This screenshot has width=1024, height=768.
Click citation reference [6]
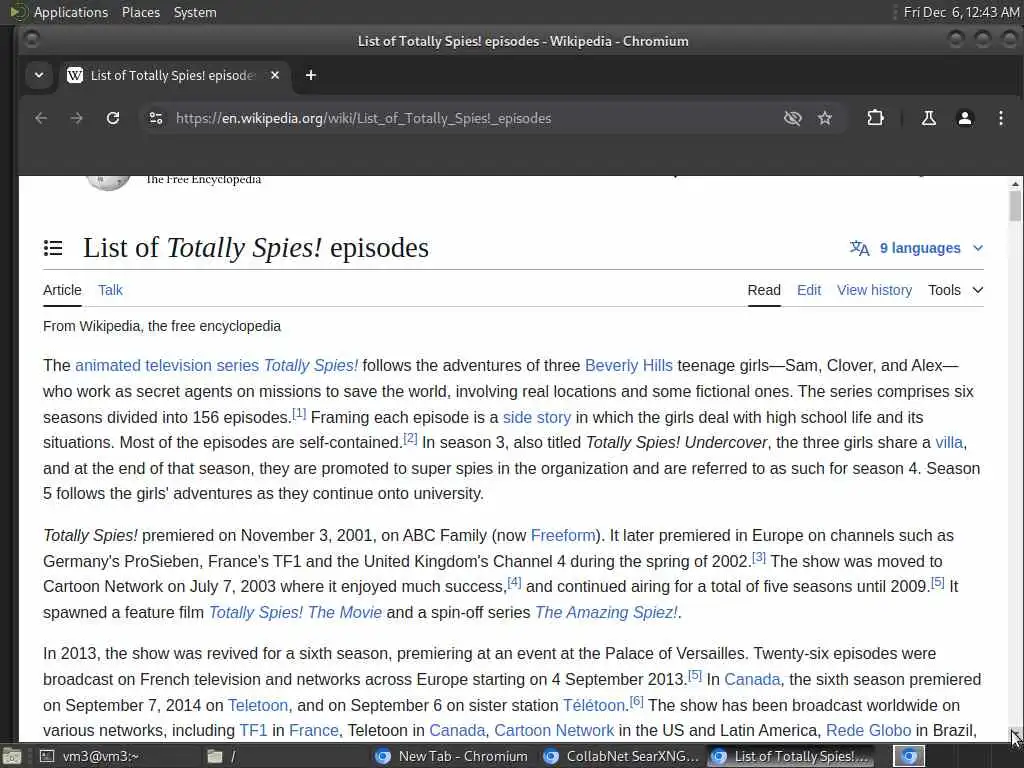point(636,701)
